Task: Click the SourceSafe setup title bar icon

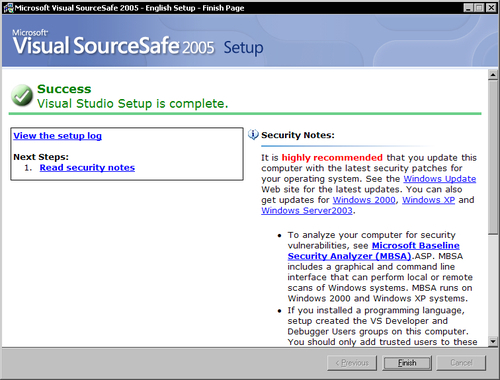Action: click(8, 8)
